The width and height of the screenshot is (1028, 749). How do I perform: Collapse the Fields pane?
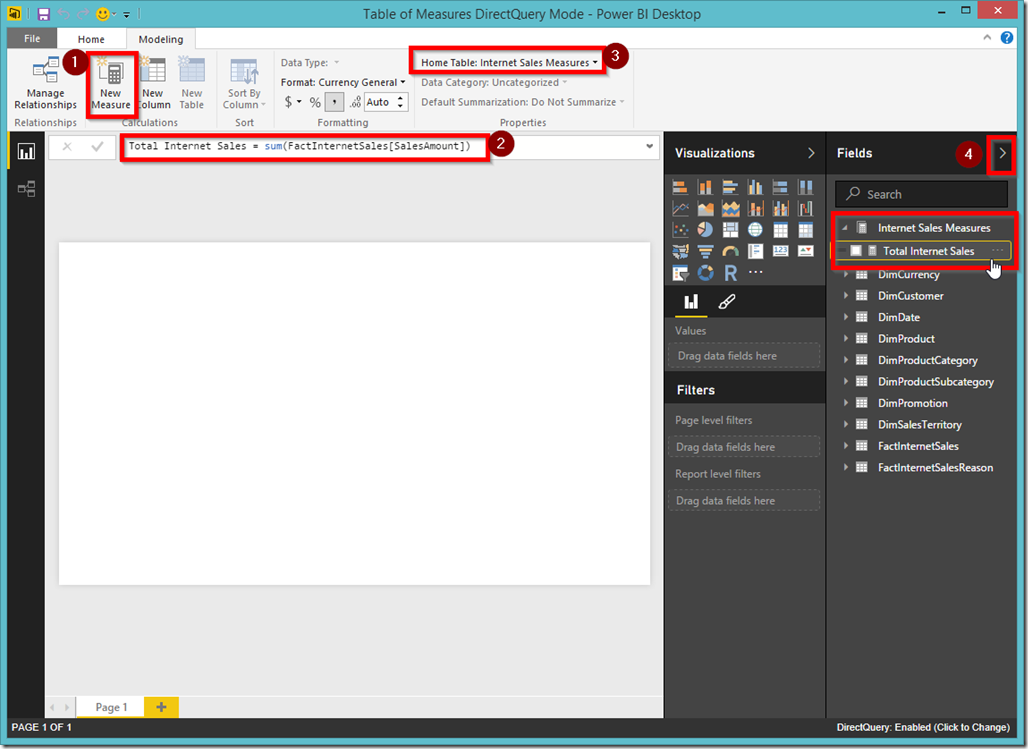(1002, 153)
